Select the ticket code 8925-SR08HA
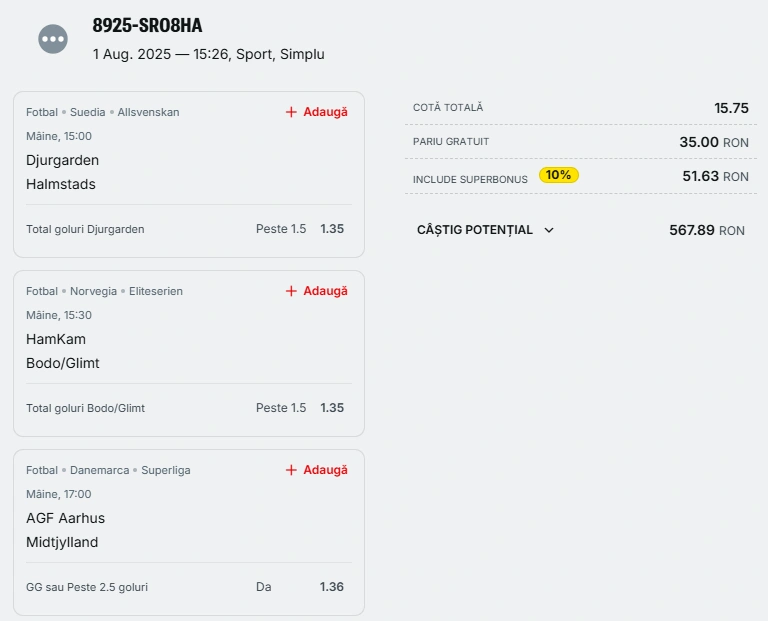 tap(147, 25)
